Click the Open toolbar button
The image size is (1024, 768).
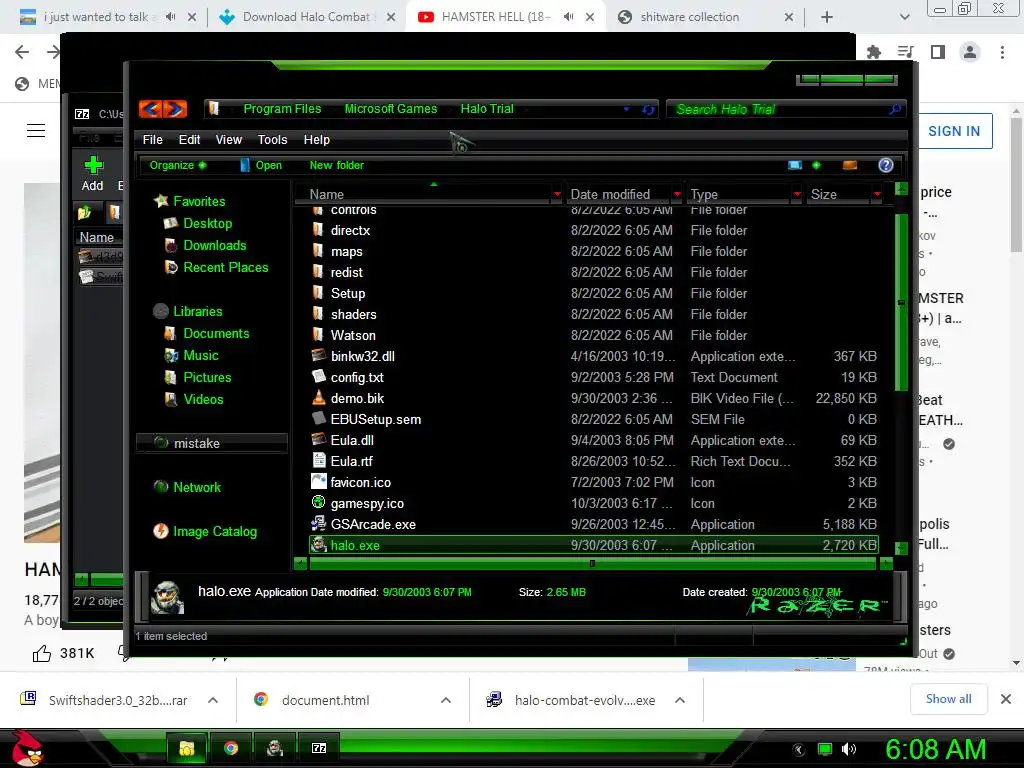(x=261, y=165)
